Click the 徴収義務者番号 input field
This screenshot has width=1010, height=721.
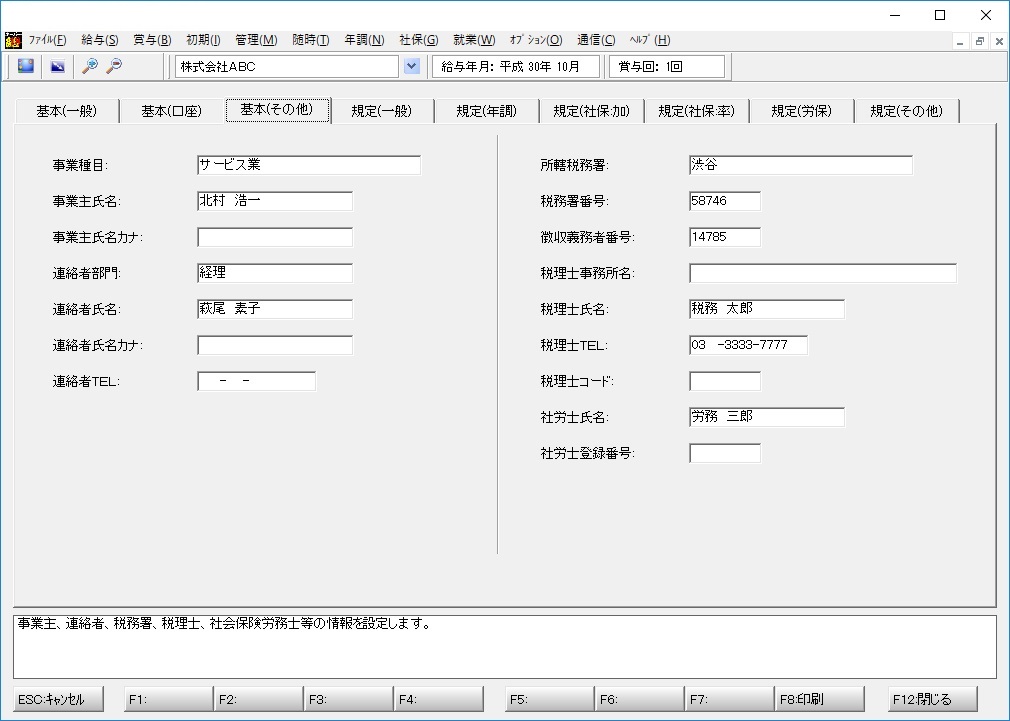[725, 237]
